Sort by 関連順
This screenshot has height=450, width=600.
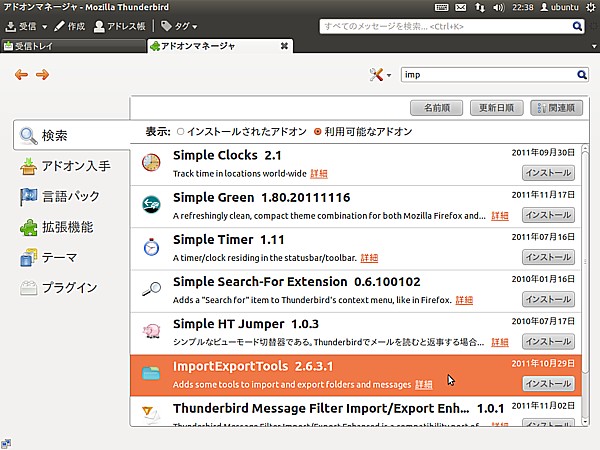click(x=556, y=108)
